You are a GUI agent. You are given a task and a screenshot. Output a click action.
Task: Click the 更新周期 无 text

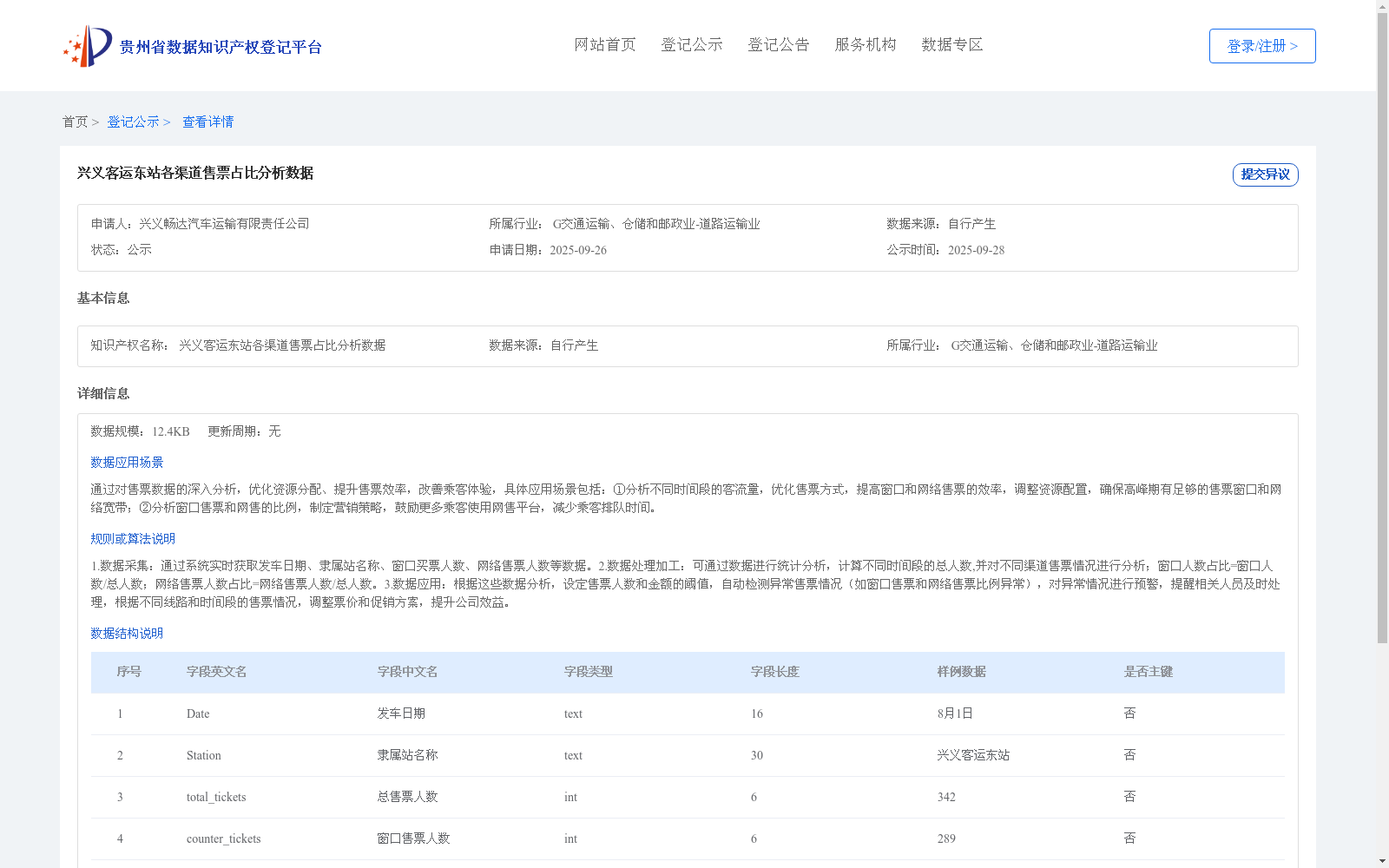pyautogui.click(x=244, y=431)
